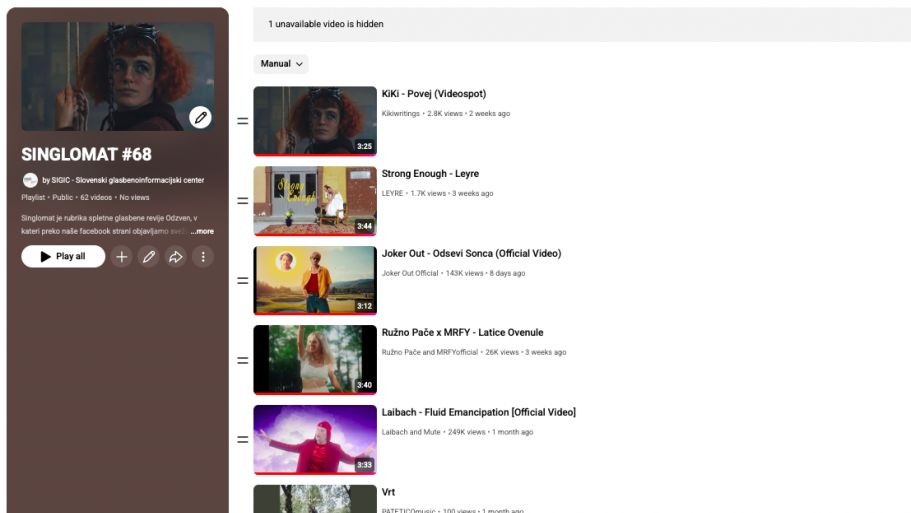Click the large playlist cover image
This screenshot has width=911, height=513.
[x=118, y=76]
